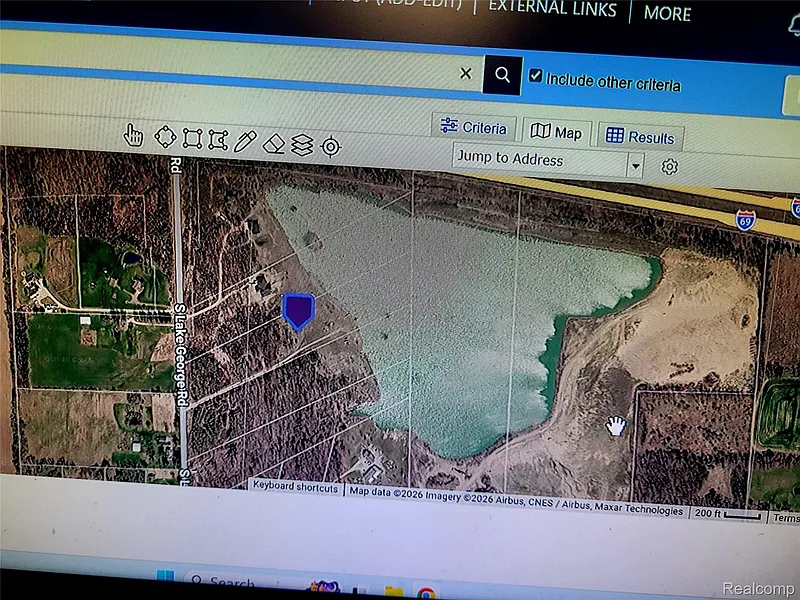Image resolution: width=800 pixels, height=600 pixels.
Task: Open the EXTERNAL LINKS menu
Action: click(x=554, y=7)
